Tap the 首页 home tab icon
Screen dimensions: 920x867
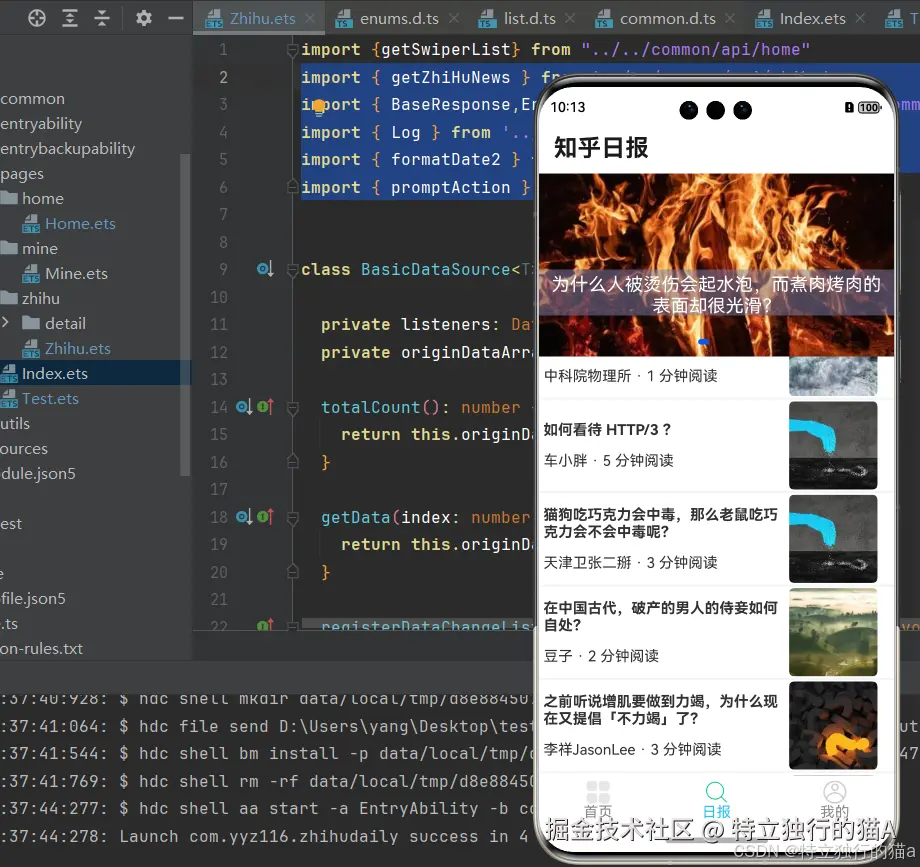tap(598, 793)
